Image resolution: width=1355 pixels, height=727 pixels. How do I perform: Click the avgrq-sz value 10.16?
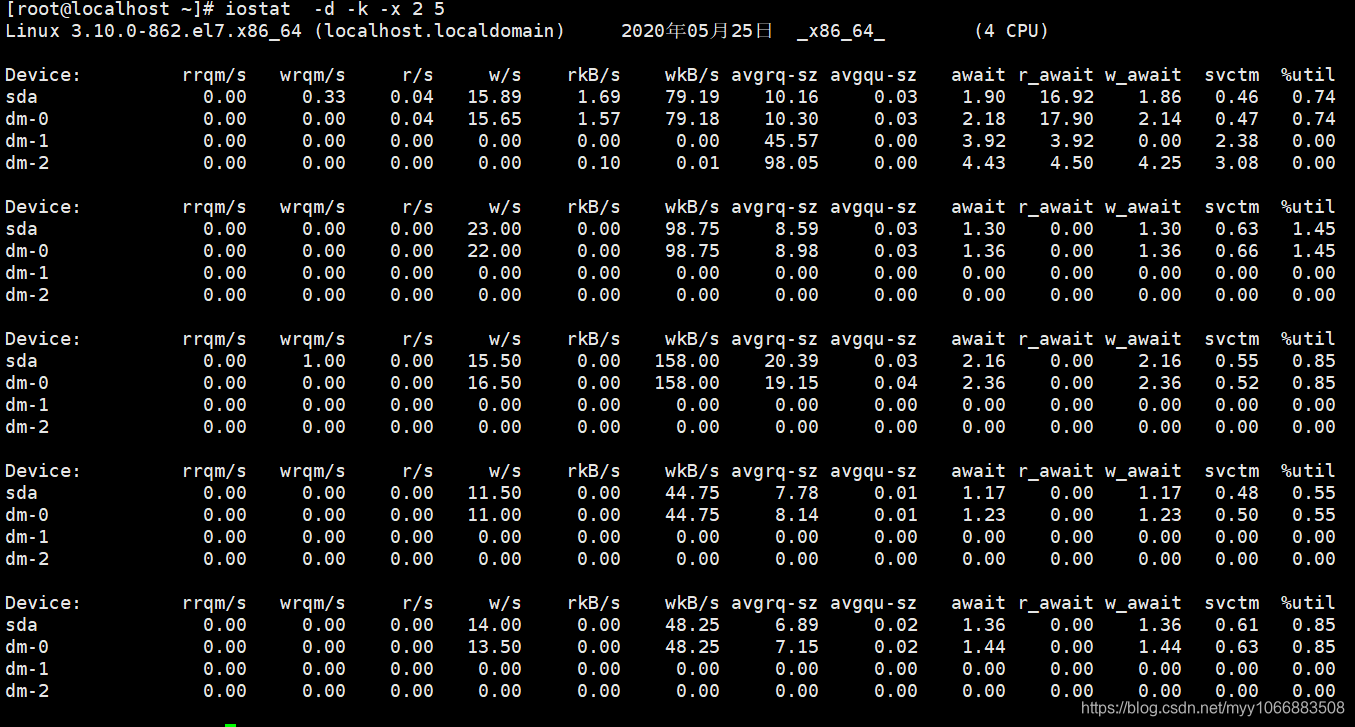click(791, 97)
